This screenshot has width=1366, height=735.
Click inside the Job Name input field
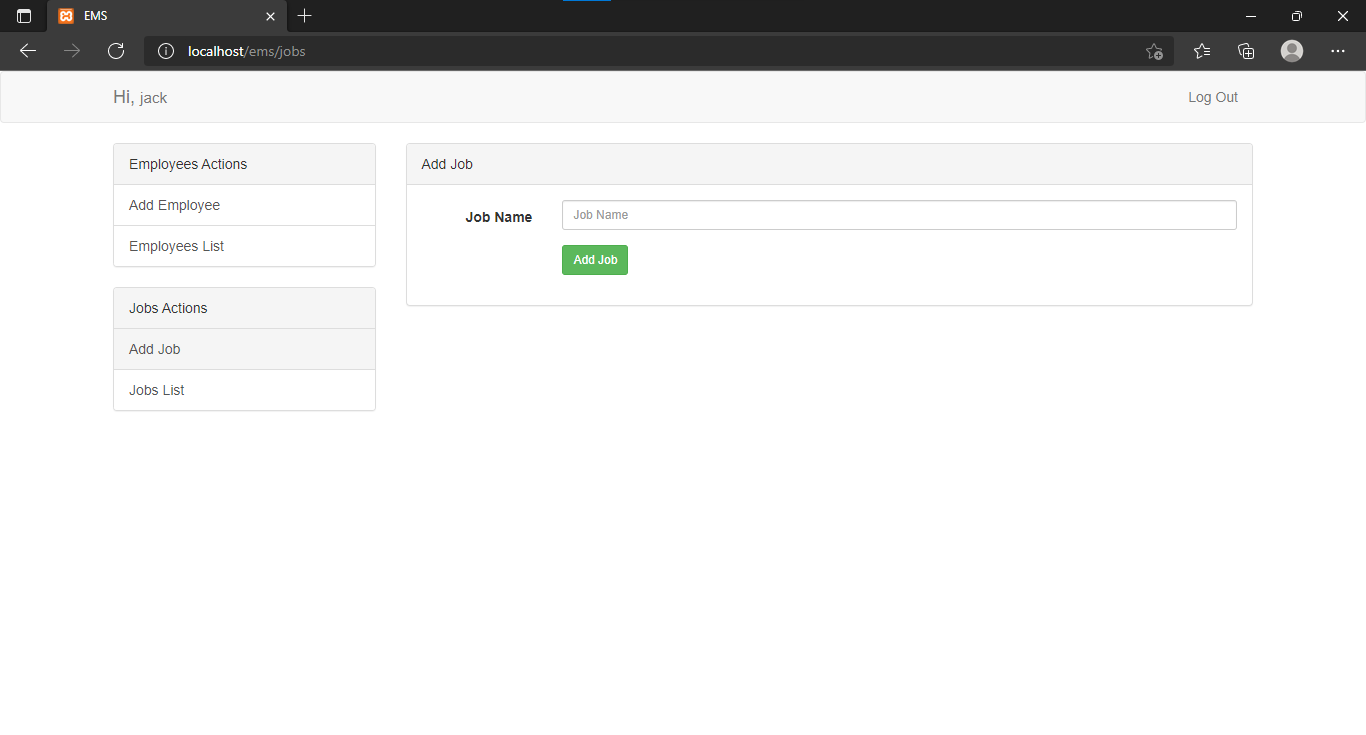[898, 214]
